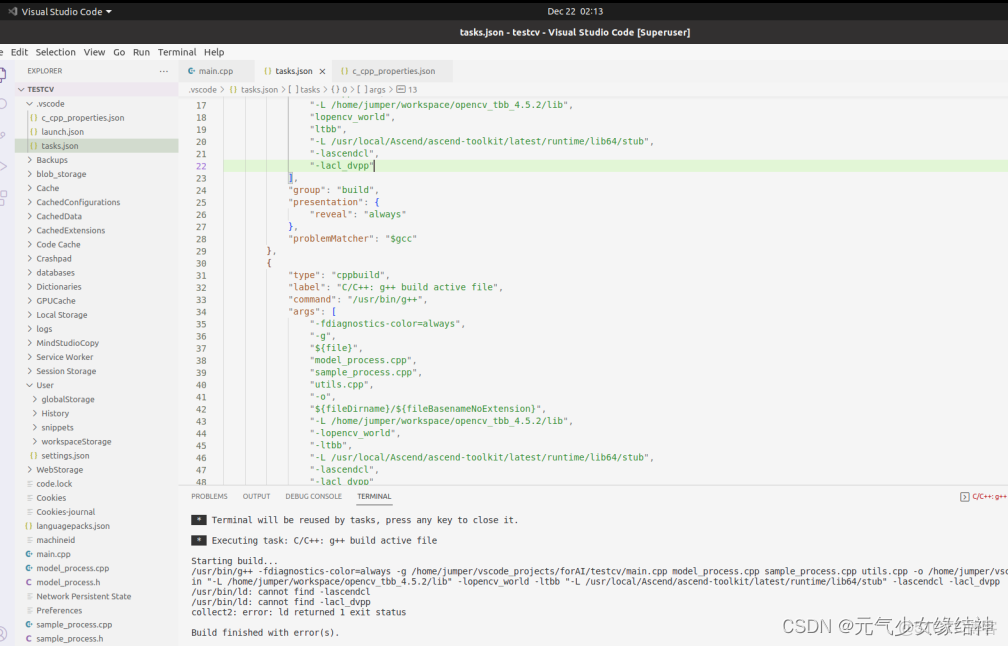This screenshot has height=646, width=1008.
Task: Open Run and Debug view in activity bar
Action: [3, 166]
